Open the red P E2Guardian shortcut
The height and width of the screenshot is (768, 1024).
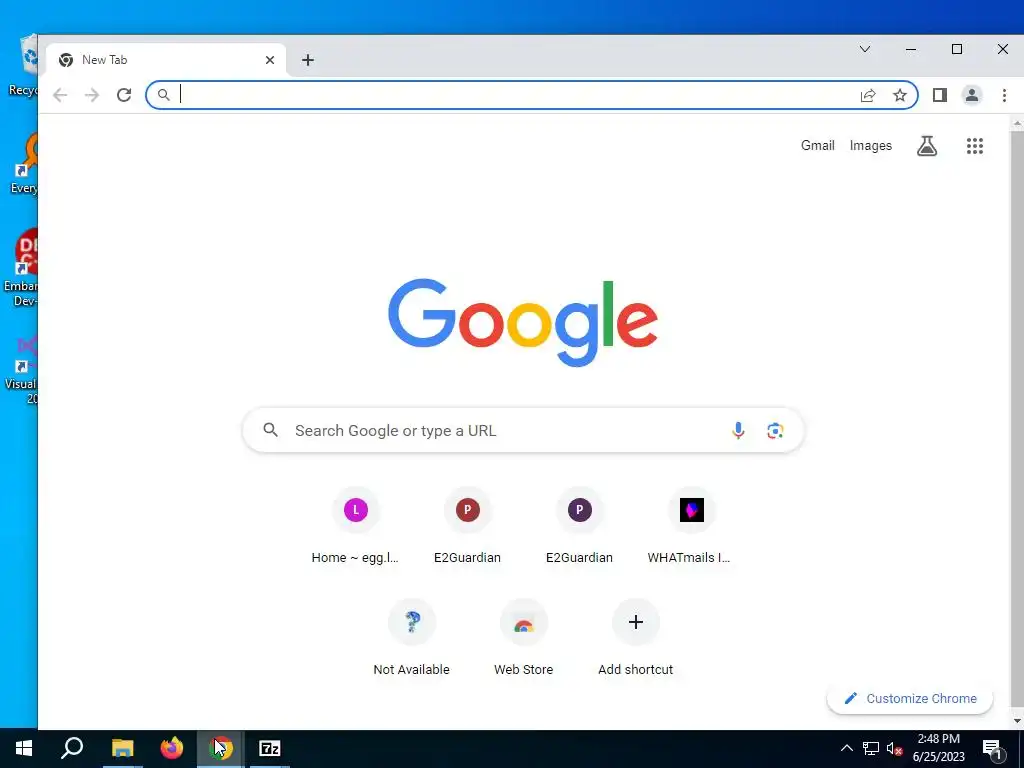click(x=468, y=526)
